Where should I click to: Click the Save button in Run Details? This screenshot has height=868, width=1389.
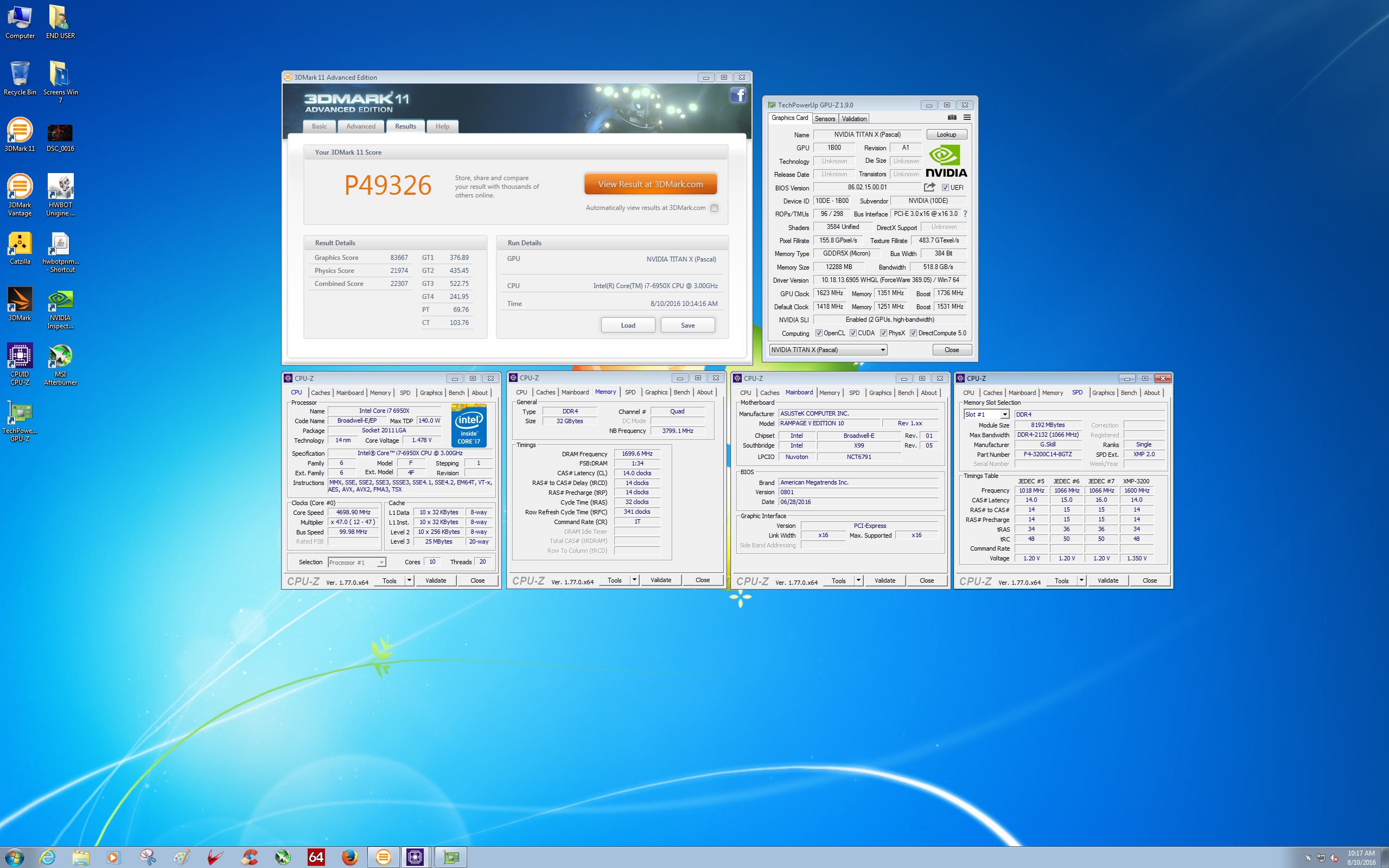[x=687, y=325]
